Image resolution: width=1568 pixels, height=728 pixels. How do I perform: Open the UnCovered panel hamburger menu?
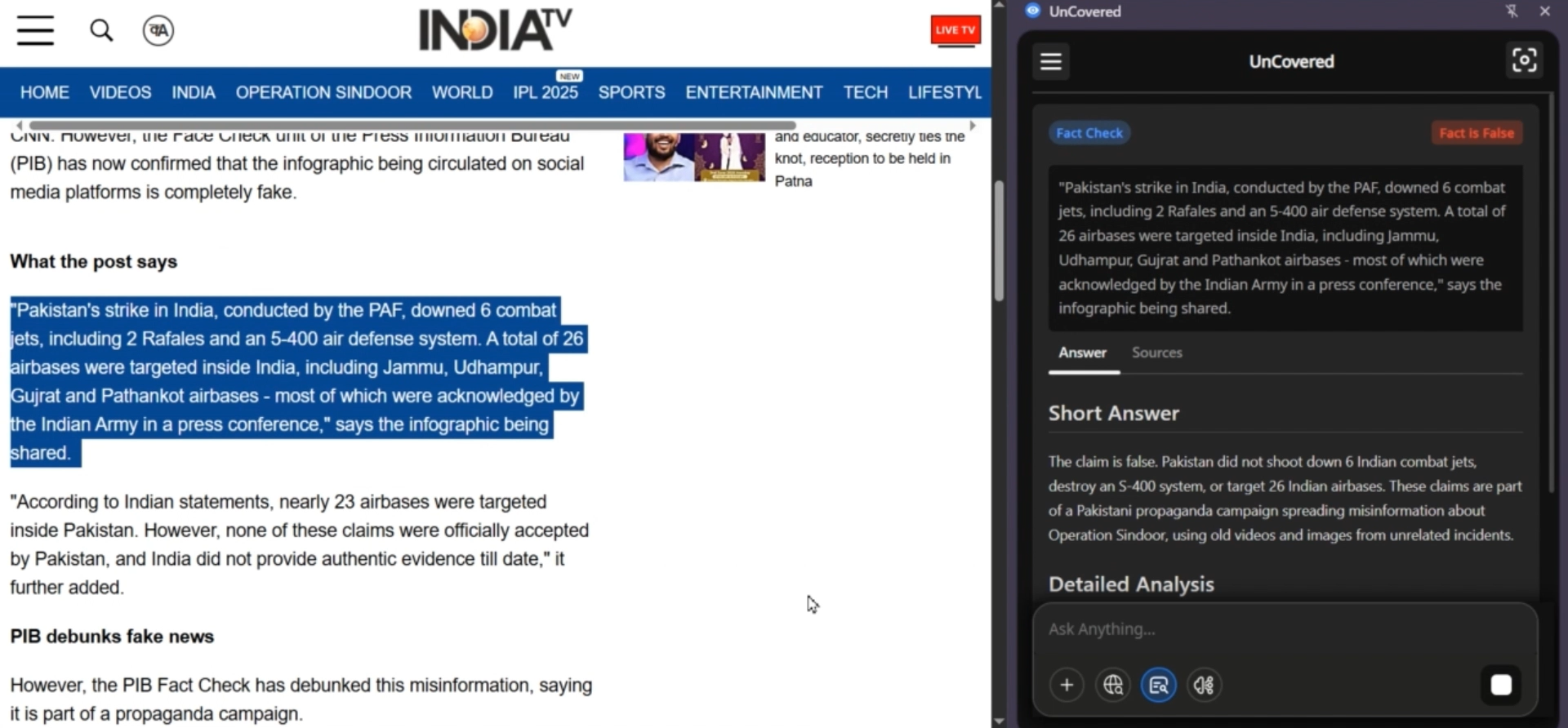[1051, 61]
